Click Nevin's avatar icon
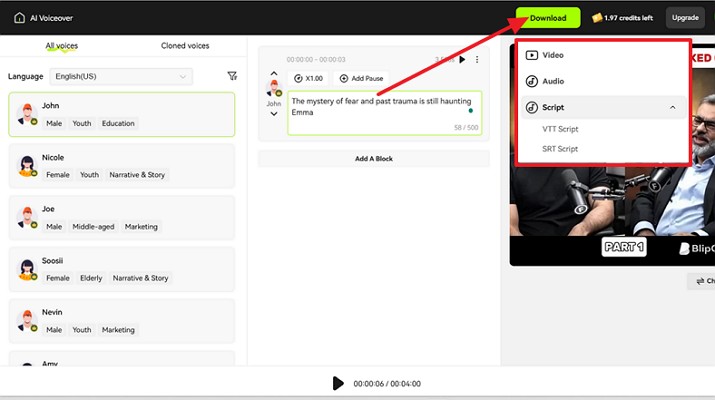715x400 pixels. pyautogui.click(x=27, y=320)
